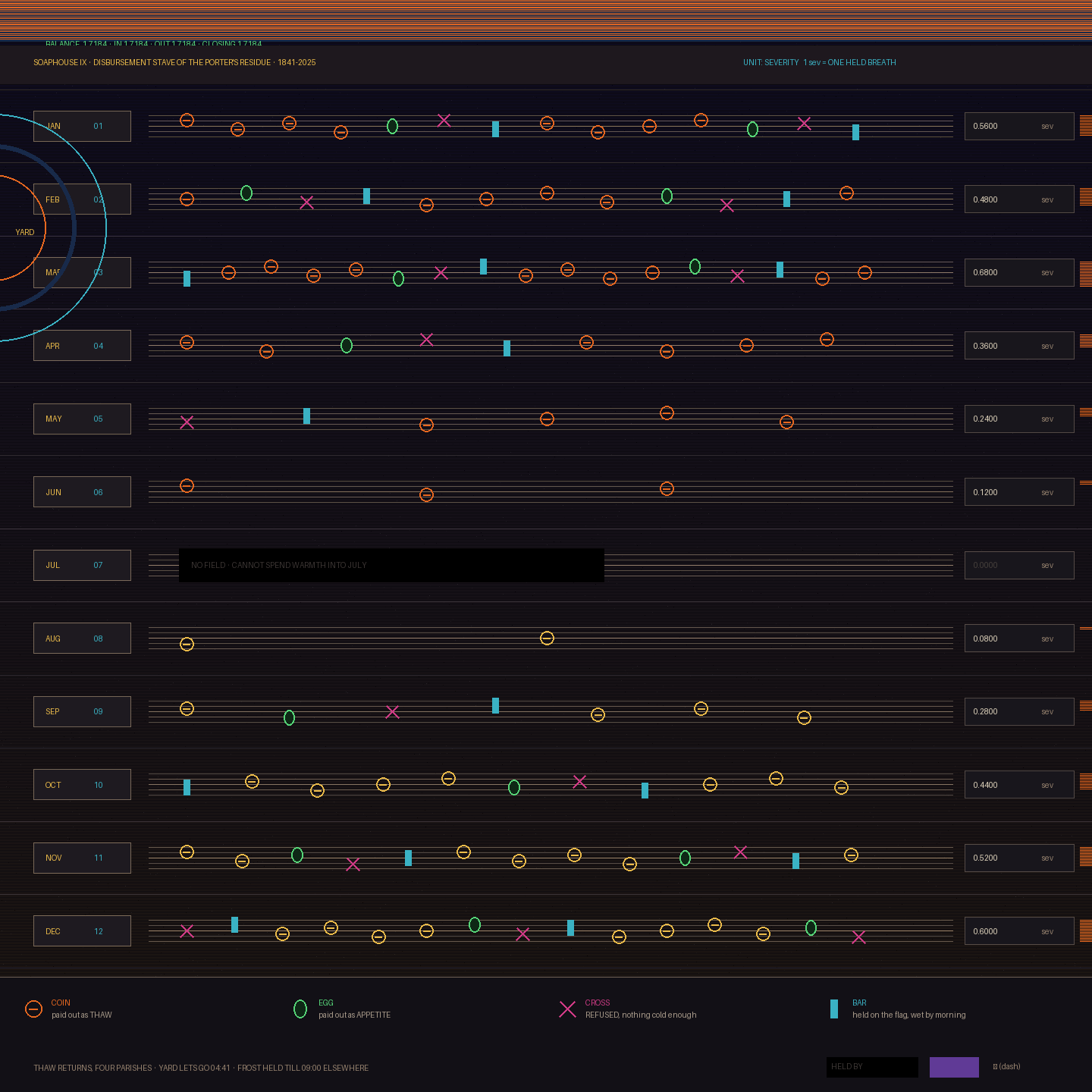
Task: Click the SOAPHOUSE IX disbursement stave title
Action: tap(174, 63)
